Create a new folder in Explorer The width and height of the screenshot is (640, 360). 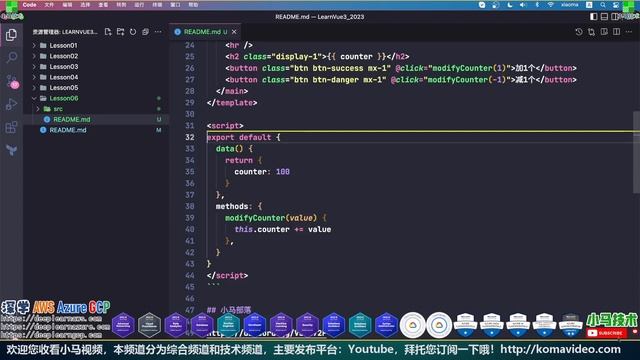pyautogui.click(x=120, y=32)
